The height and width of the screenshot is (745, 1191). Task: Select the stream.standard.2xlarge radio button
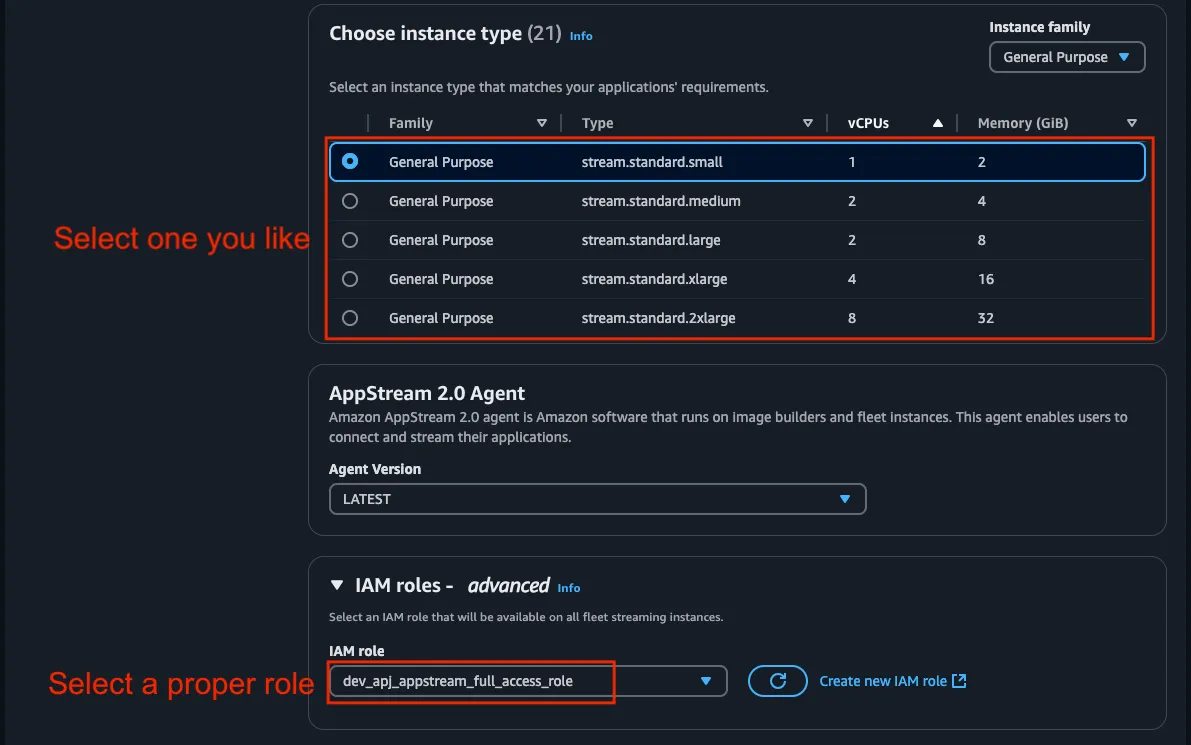[350, 318]
